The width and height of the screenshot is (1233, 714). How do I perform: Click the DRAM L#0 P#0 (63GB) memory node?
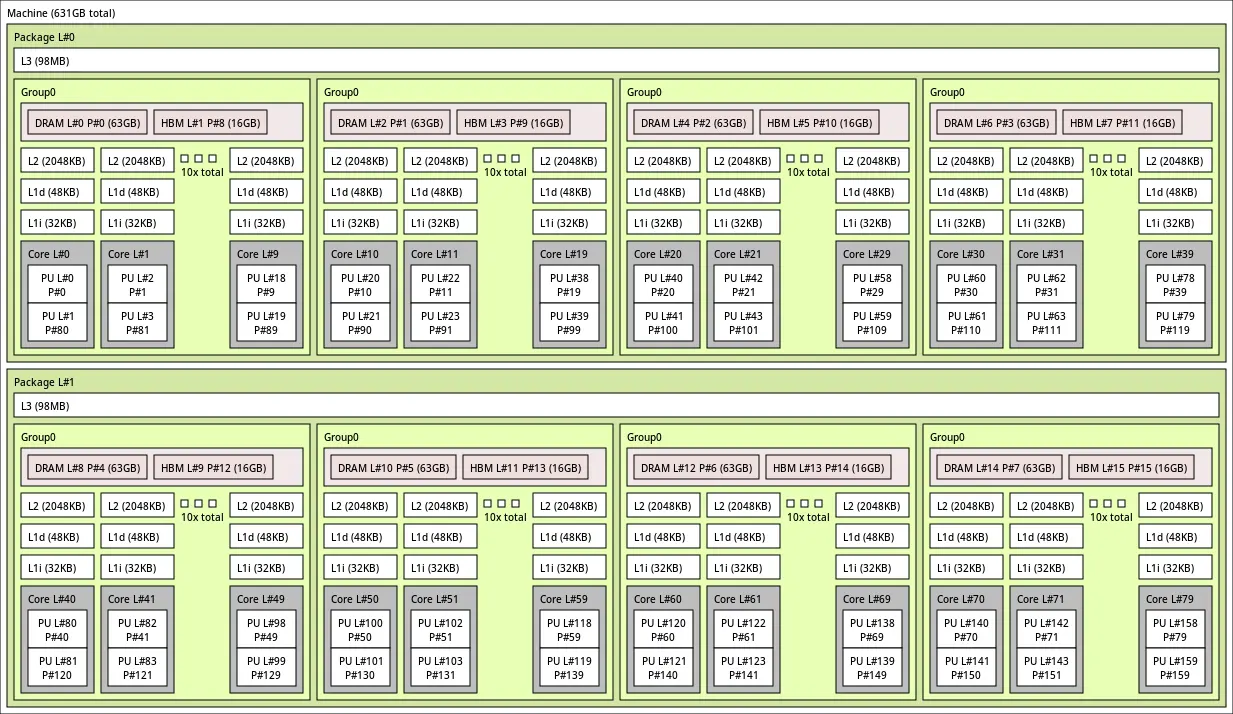pyautogui.click(x=88, y=123)
